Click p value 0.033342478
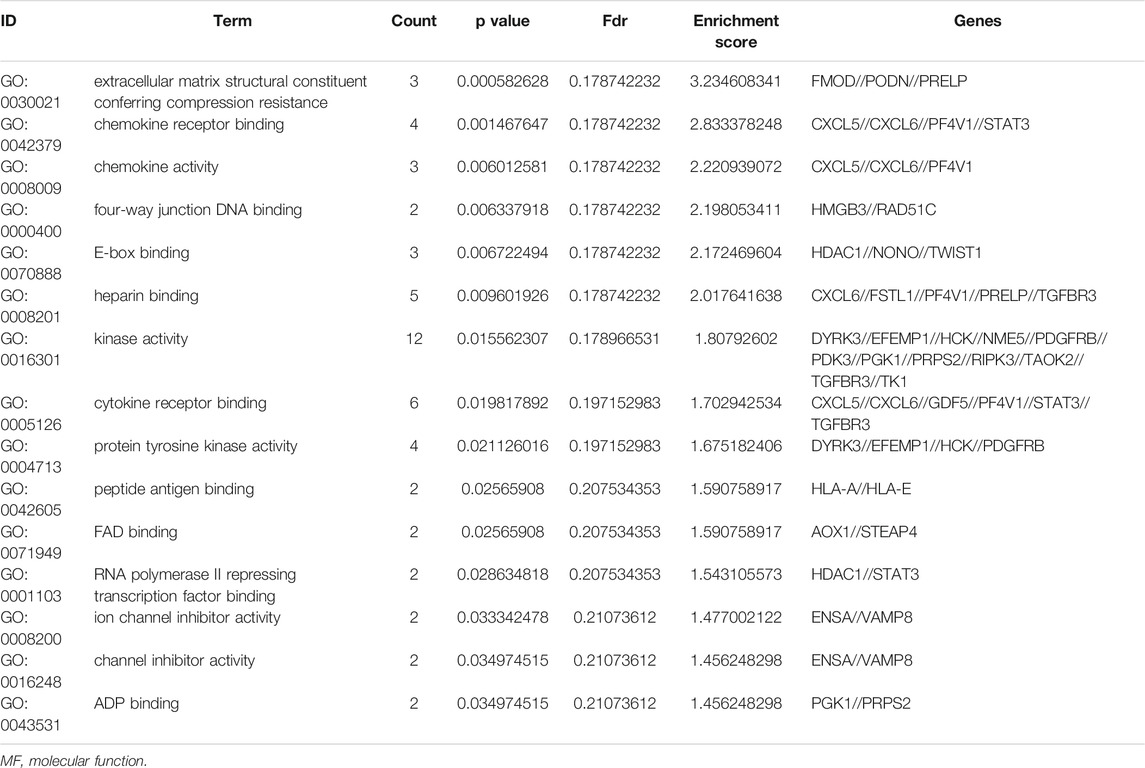This screenshot has width=1145, height=768. [502, 618]
